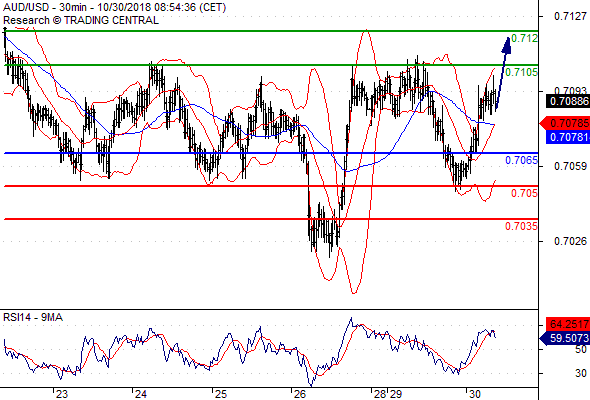Click the 0.7026 price axis label
This screenshot has width=590, height=400.
570,241
